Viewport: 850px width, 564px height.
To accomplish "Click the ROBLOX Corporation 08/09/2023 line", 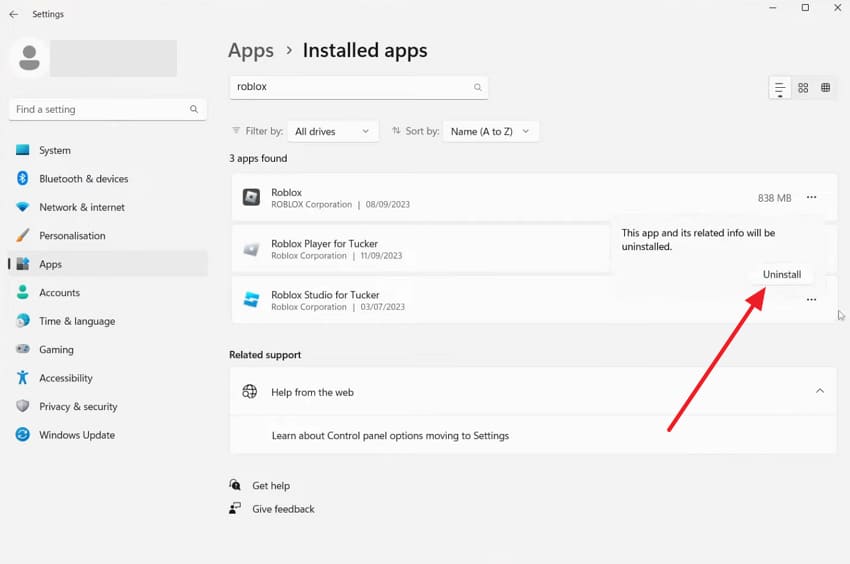I will click(x=340, y=204).
